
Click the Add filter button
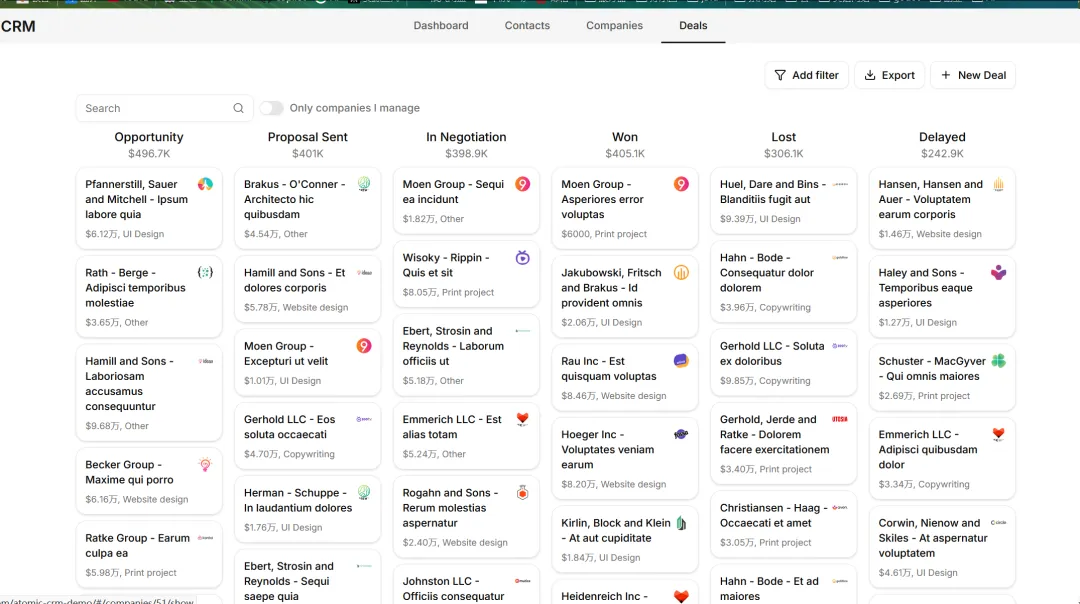[807, 75]
